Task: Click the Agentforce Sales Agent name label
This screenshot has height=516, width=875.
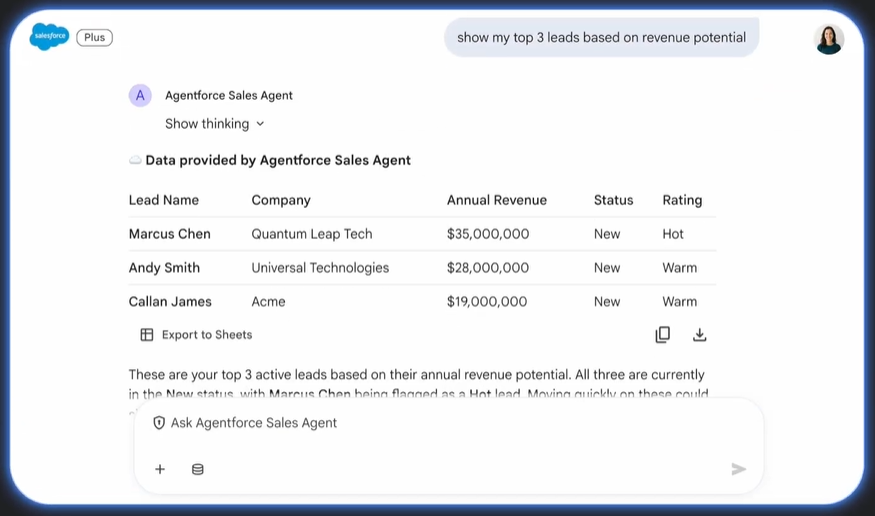Action: click(229, 95)
